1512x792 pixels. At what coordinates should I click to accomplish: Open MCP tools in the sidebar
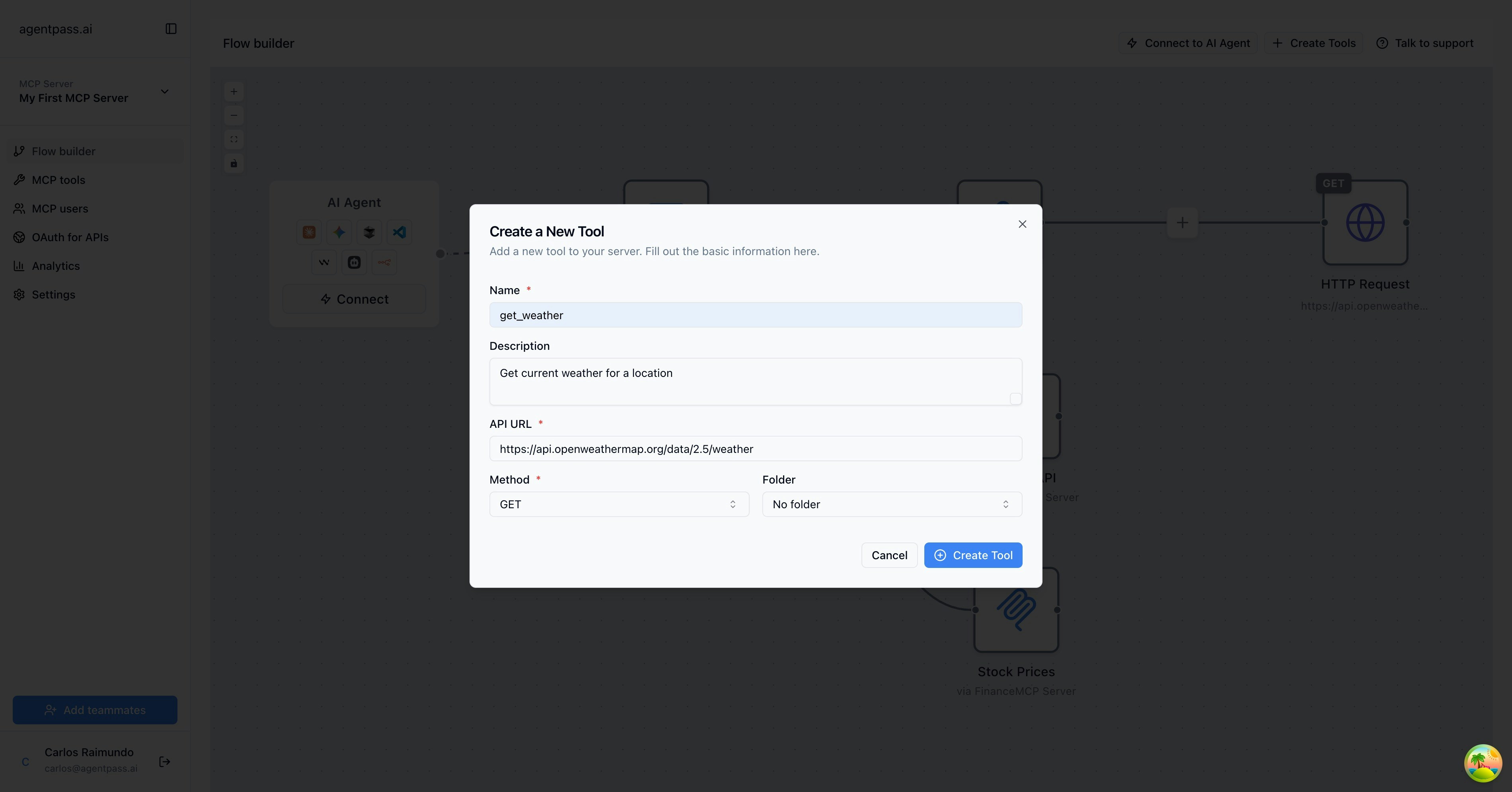[58, 180]
